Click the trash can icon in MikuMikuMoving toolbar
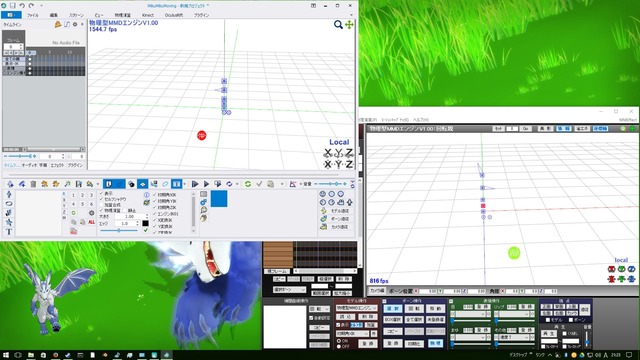Image resolution: width=640 pixels, height=360 pixels. [x=33, y=184]
